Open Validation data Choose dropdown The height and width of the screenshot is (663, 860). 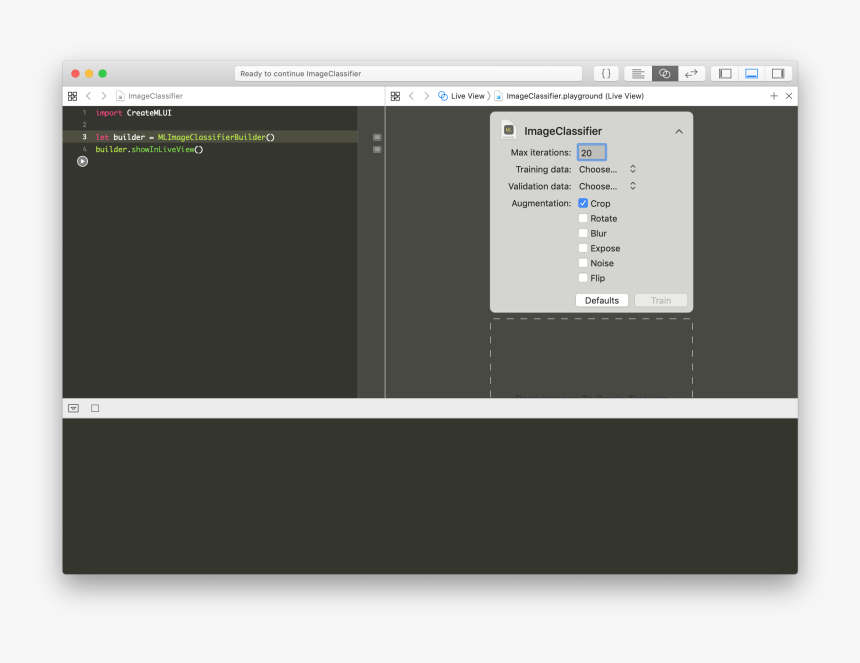(607, 186)
